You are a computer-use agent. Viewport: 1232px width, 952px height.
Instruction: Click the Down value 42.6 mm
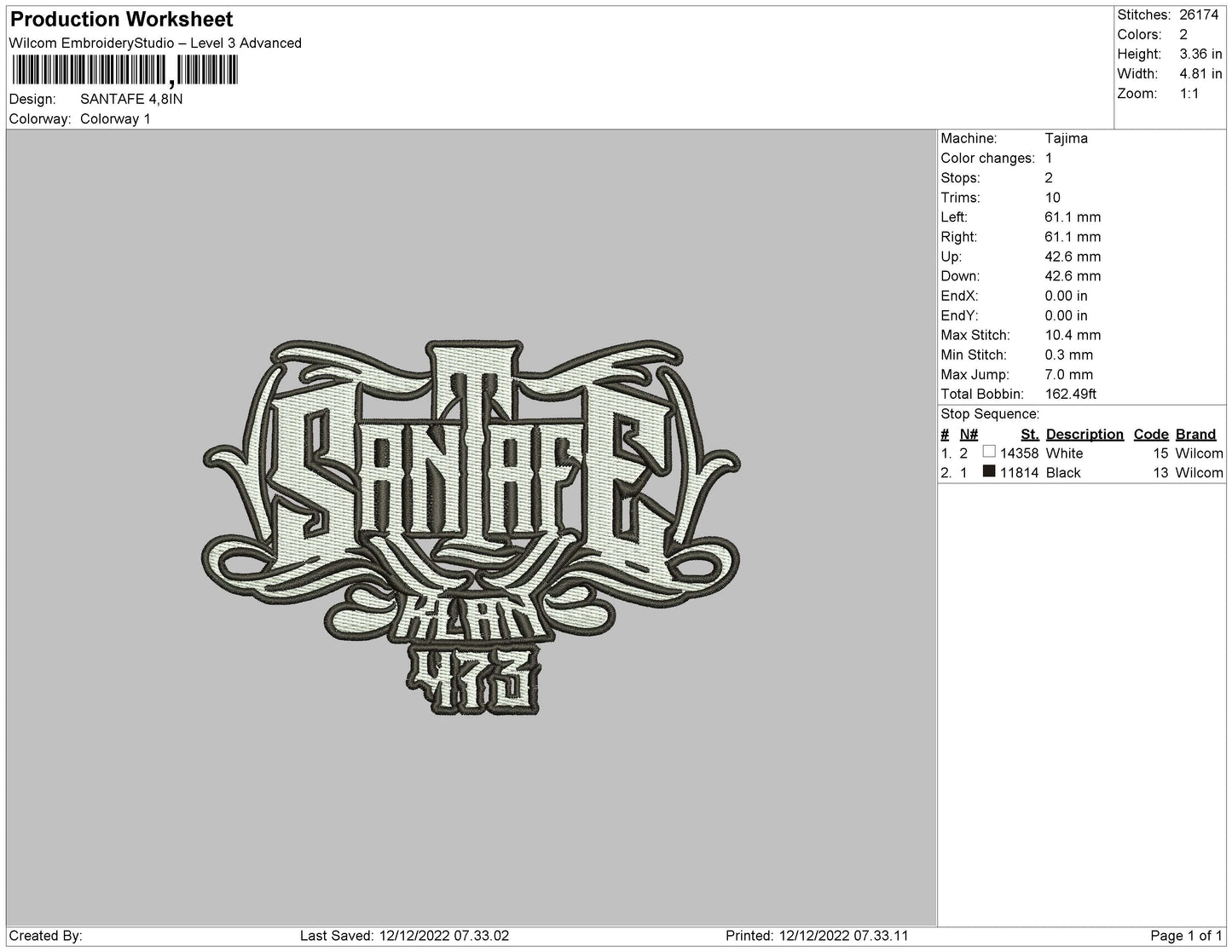click(1073, 275)
